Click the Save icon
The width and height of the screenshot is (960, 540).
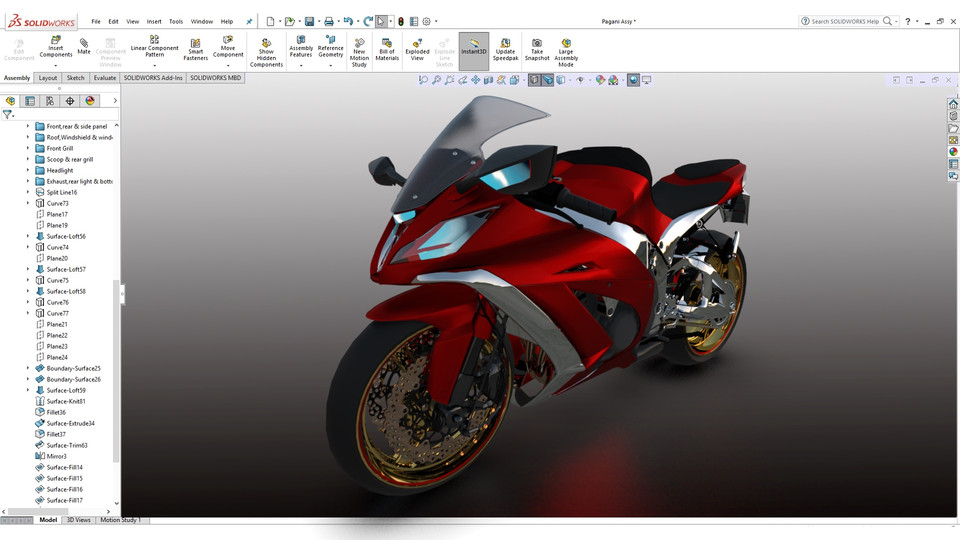(x=310, y=21)
